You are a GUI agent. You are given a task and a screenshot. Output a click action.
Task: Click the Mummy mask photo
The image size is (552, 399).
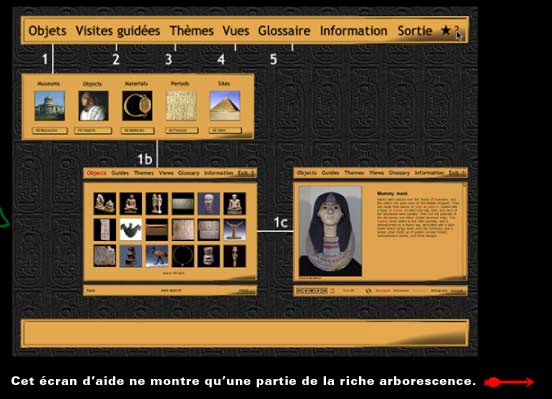pyautogui.click(x=330, y=231)
